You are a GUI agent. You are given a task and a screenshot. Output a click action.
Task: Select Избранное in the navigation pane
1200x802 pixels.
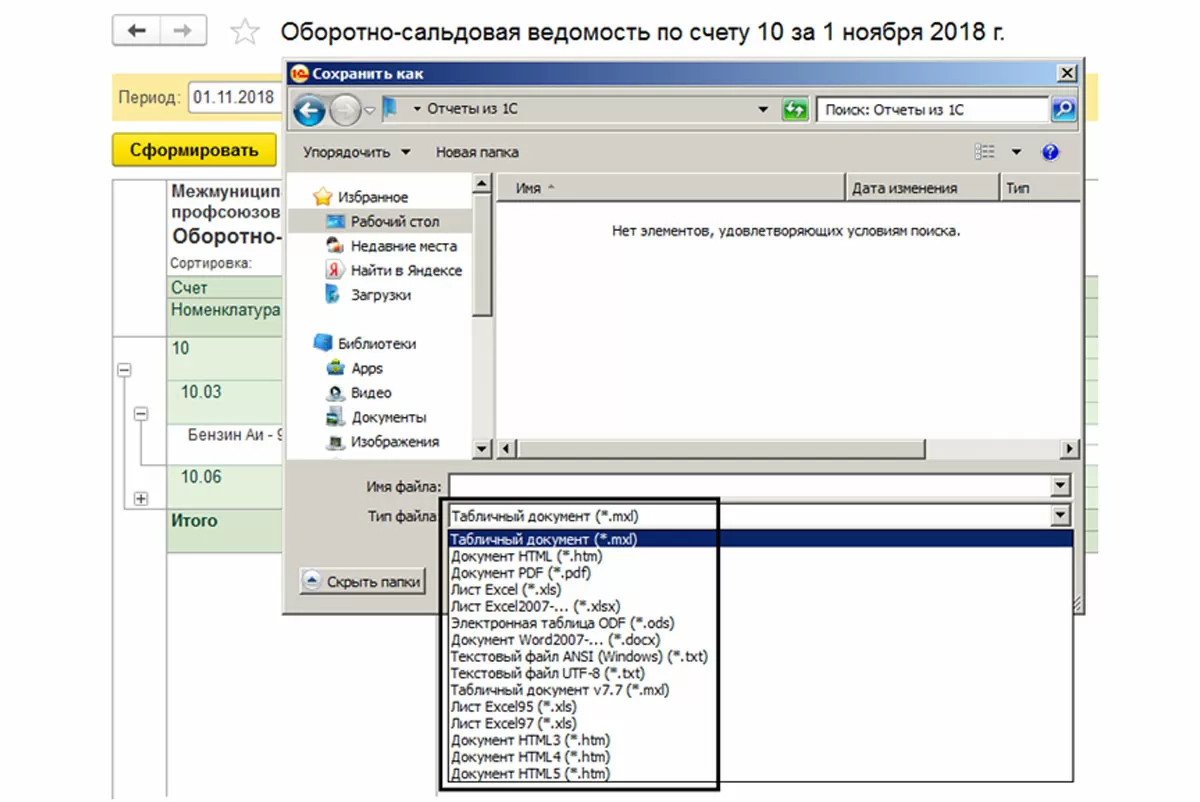361,197
